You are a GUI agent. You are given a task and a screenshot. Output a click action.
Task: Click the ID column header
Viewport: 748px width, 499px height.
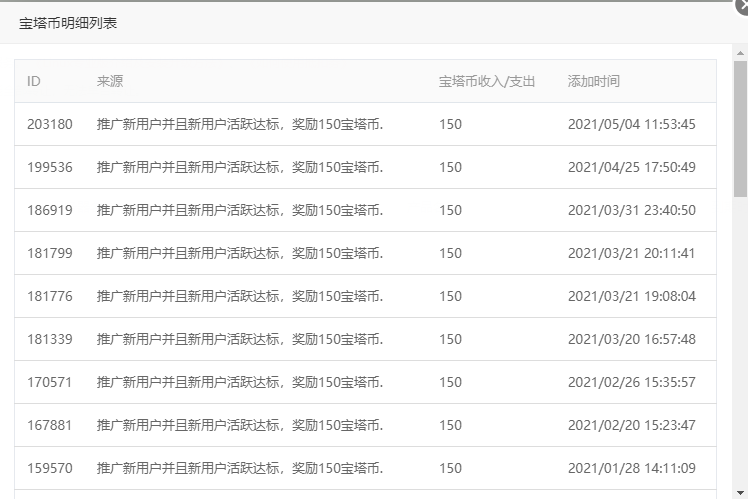tap(34, 81)
